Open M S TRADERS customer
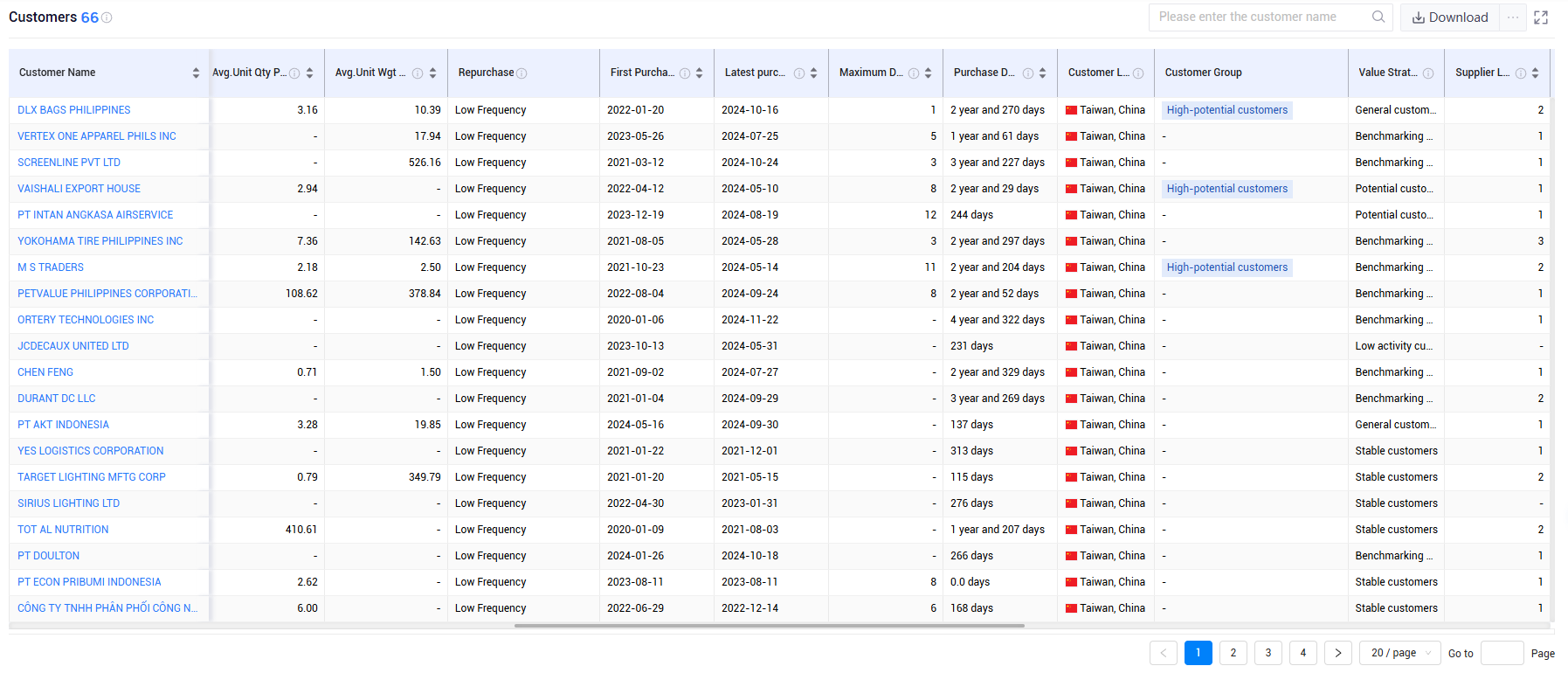 (51, 267)
